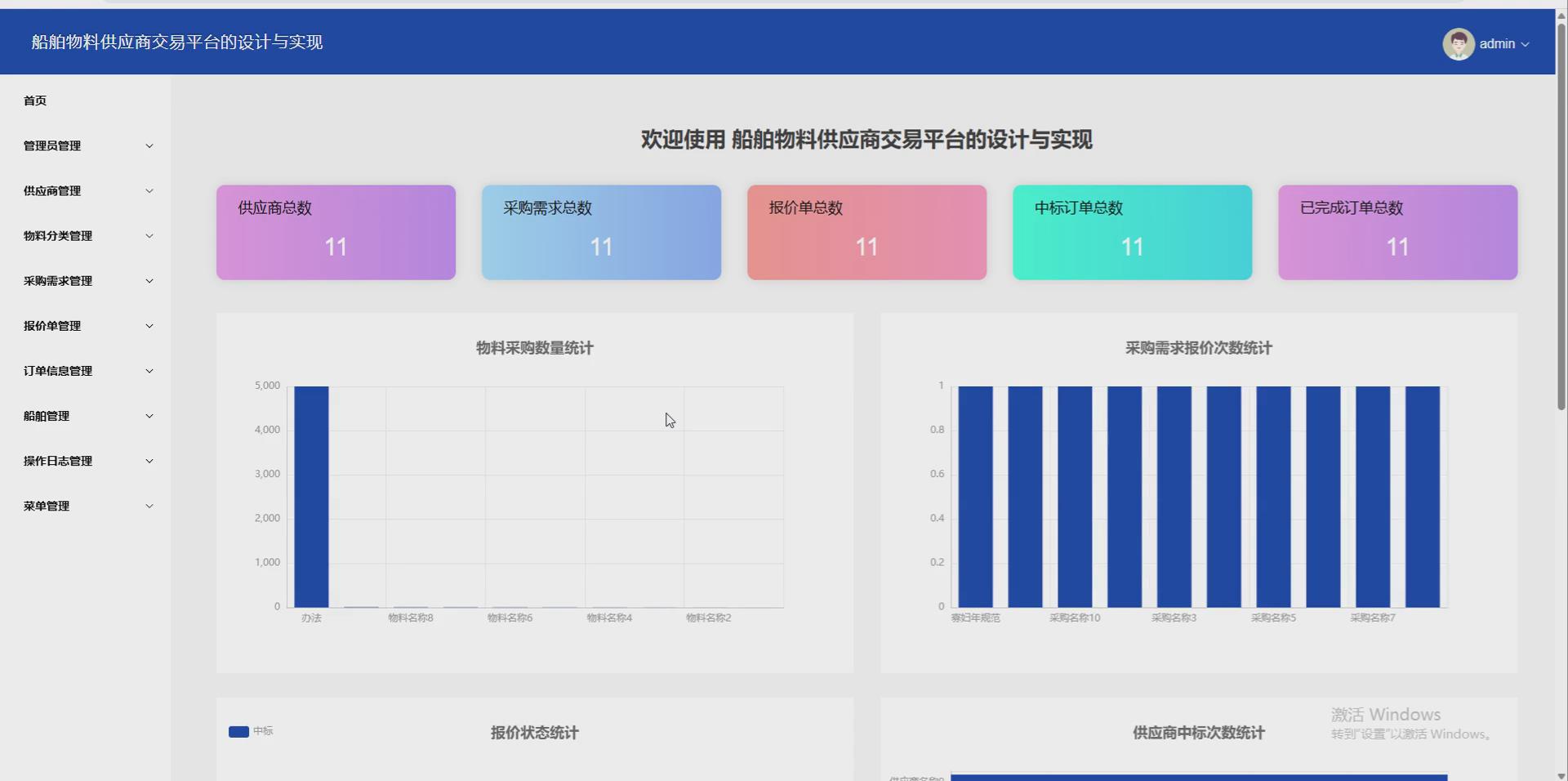This screenshot has width=1568, height=781.
Task: Click the 赛妇年规范 bar in 采购需求报价次数统计
Action: coord(975,497)
